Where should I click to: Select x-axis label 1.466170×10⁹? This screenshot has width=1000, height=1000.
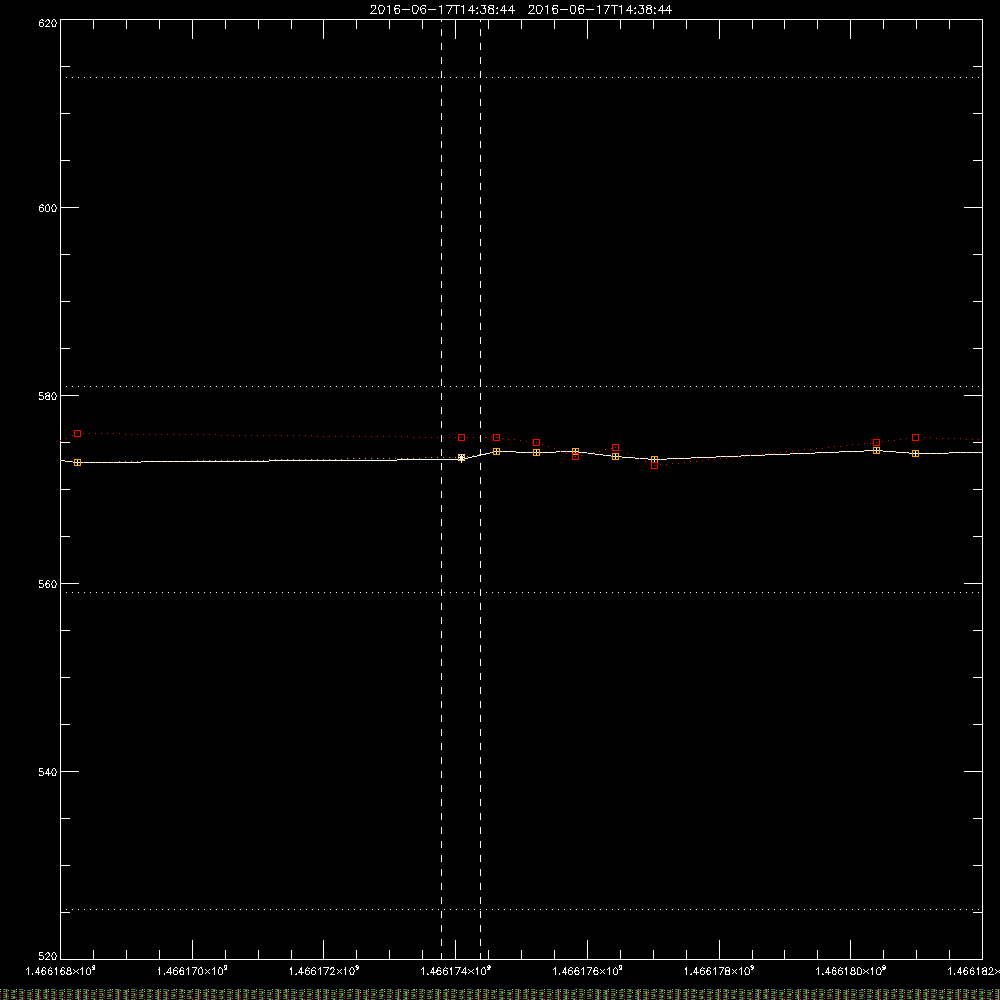192,971
